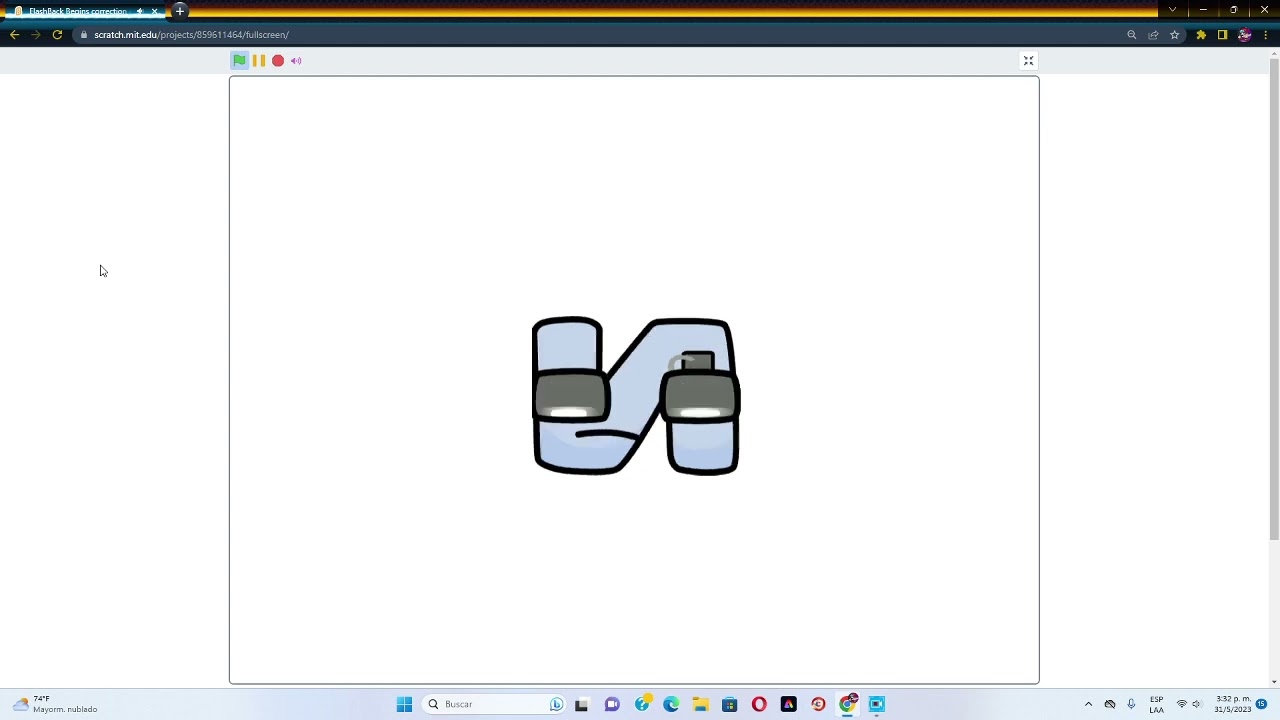Bookmark this page with the star
Image resolution: width=1280 pixels, height=720 pixels.
coord(1175,35)
